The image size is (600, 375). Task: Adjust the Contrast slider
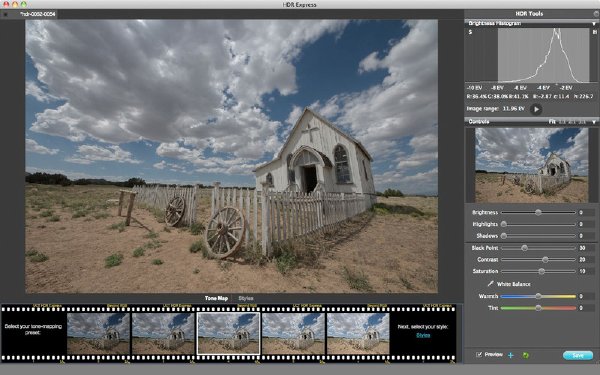[538, 259]
